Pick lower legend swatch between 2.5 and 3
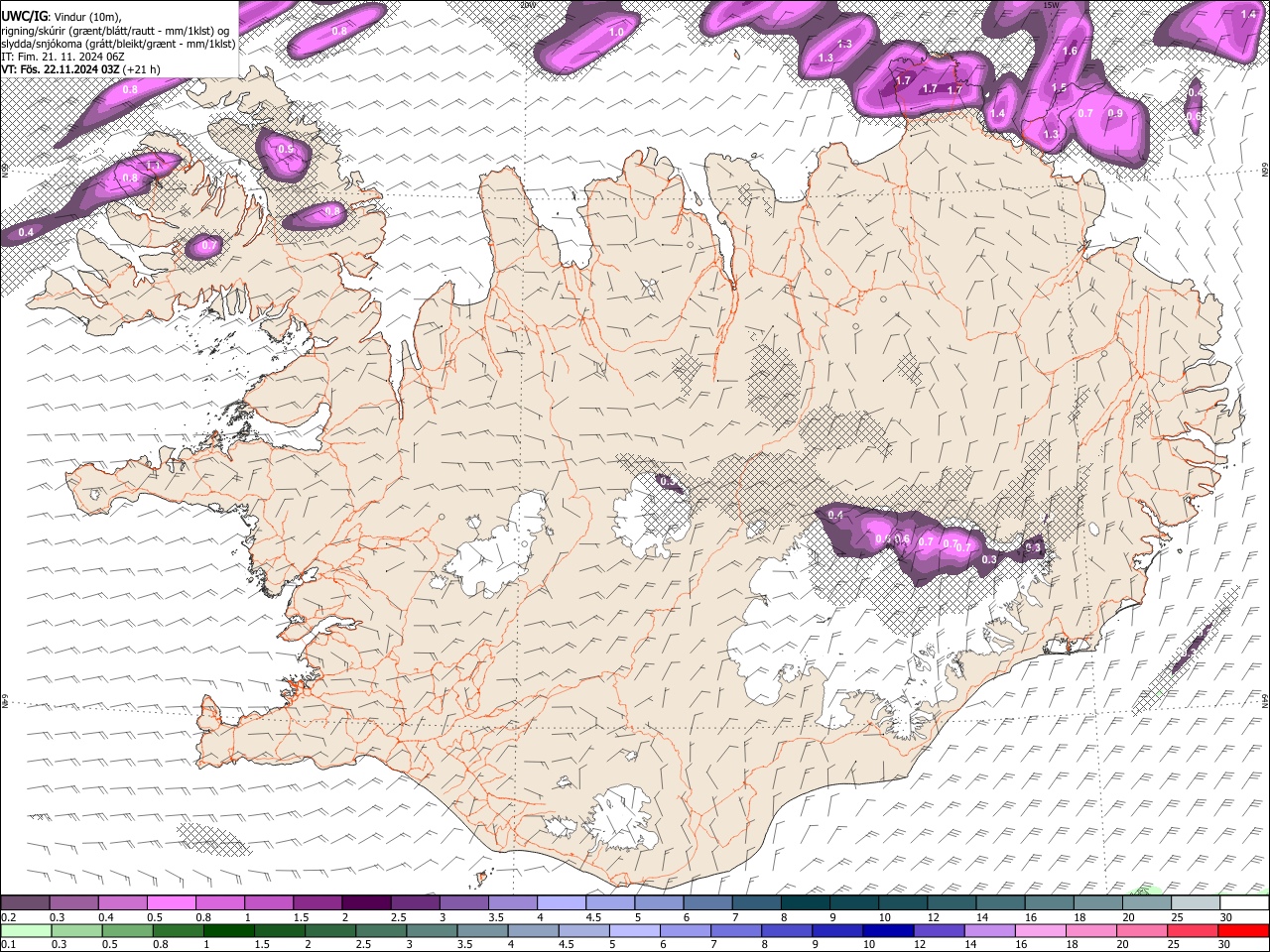The height and width of the screenshot is (952, 1270). tap(381, 930)
